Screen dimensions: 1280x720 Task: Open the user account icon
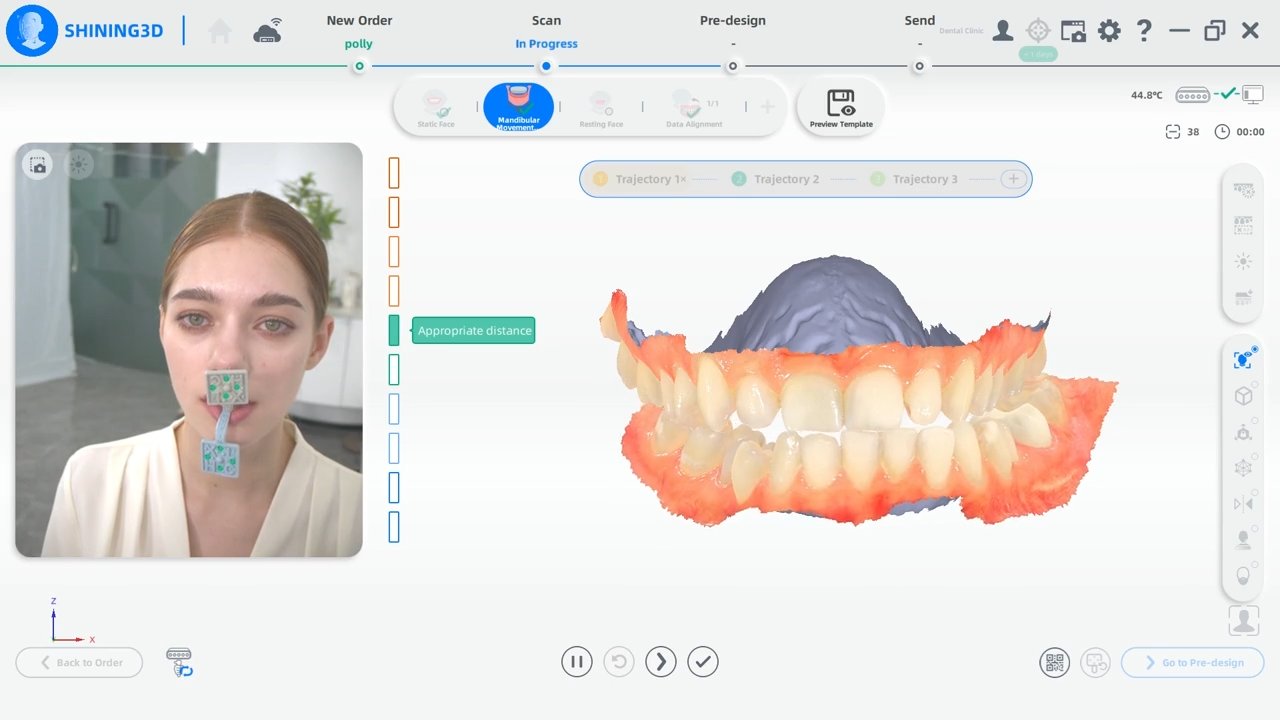tap(1002, 31)
